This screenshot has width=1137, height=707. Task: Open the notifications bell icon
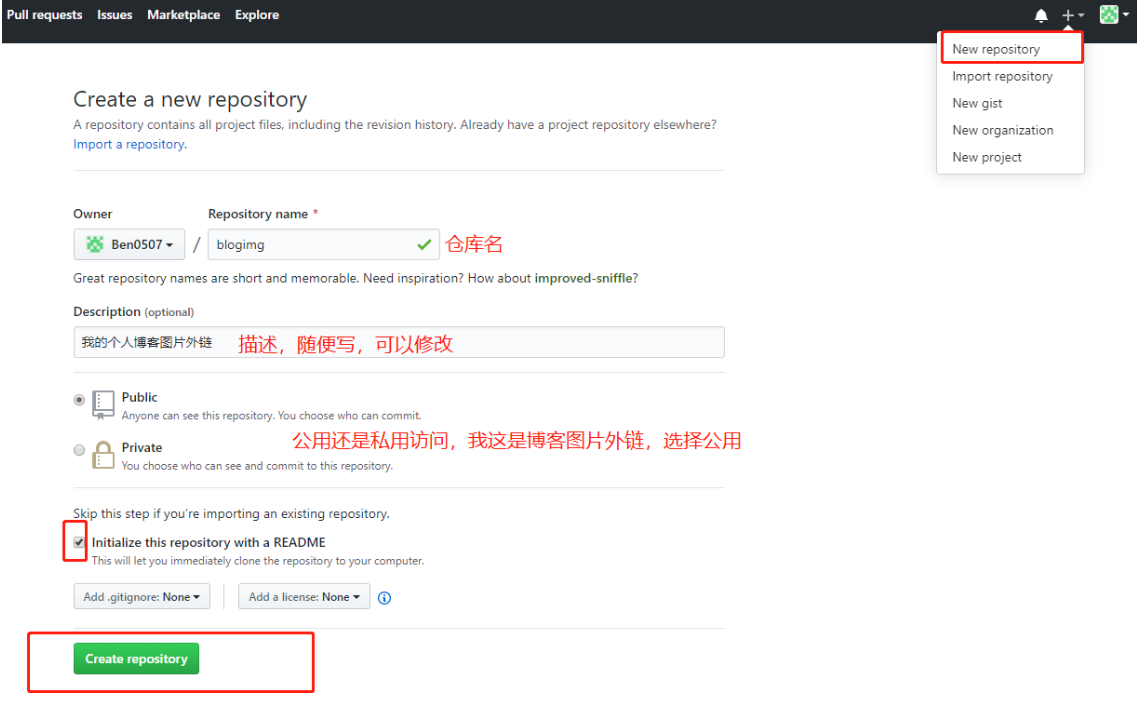click(x=1041, y=15)
